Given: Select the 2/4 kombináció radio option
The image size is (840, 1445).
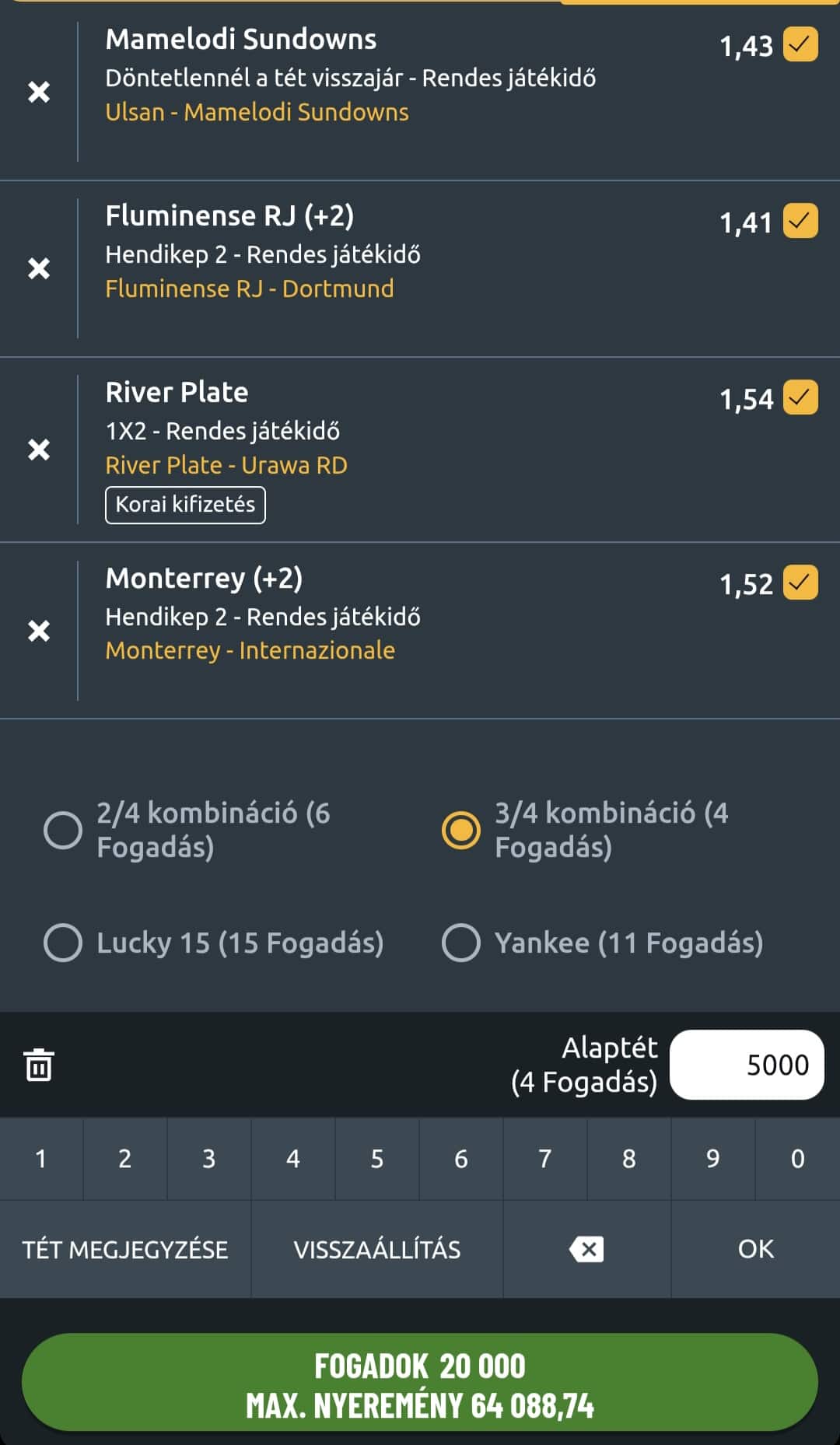Looking at the screenshot, I should [x=63, y=830].
